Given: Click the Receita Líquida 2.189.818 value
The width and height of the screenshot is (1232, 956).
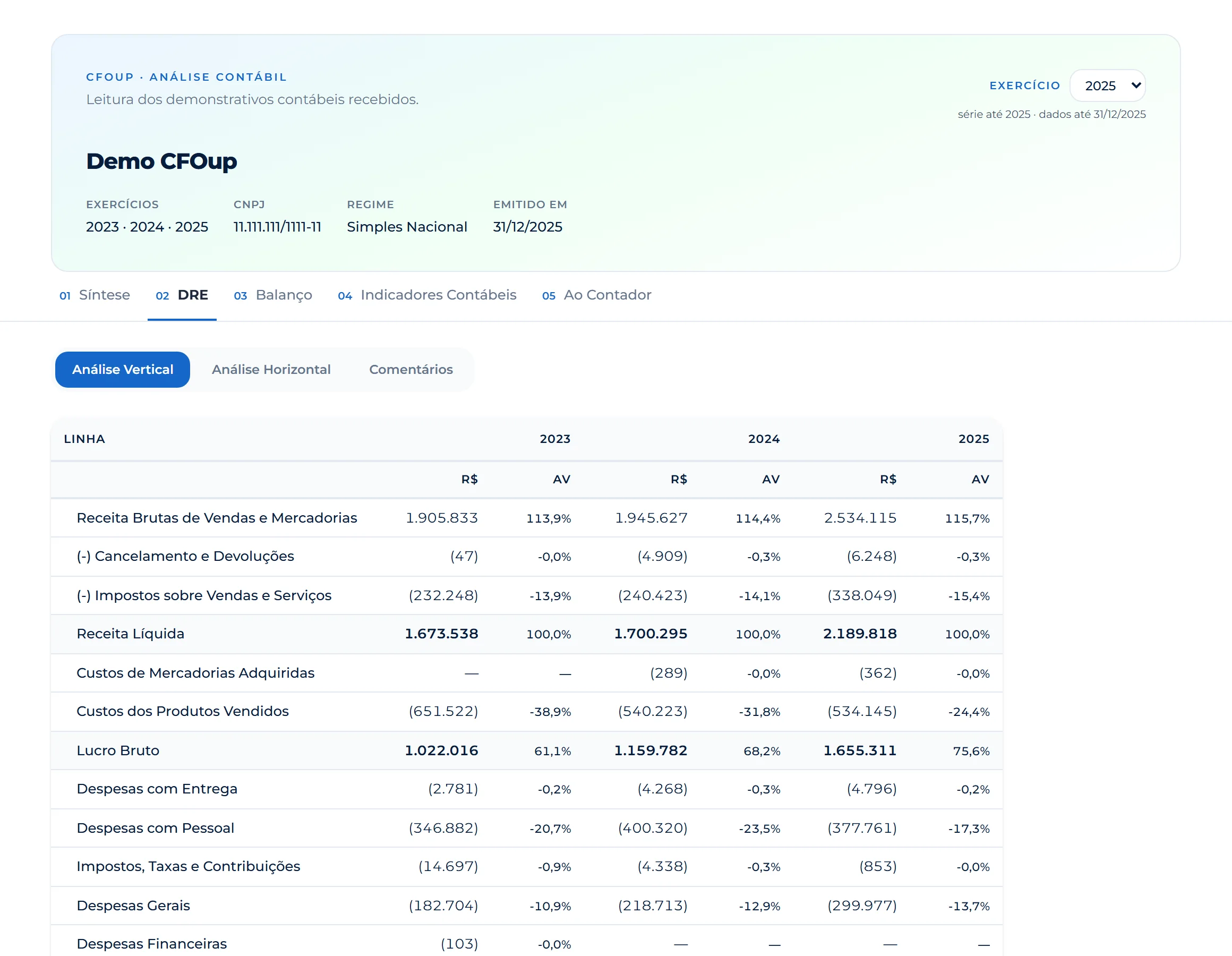Looking at the screenshot, I should pos(860,634).
